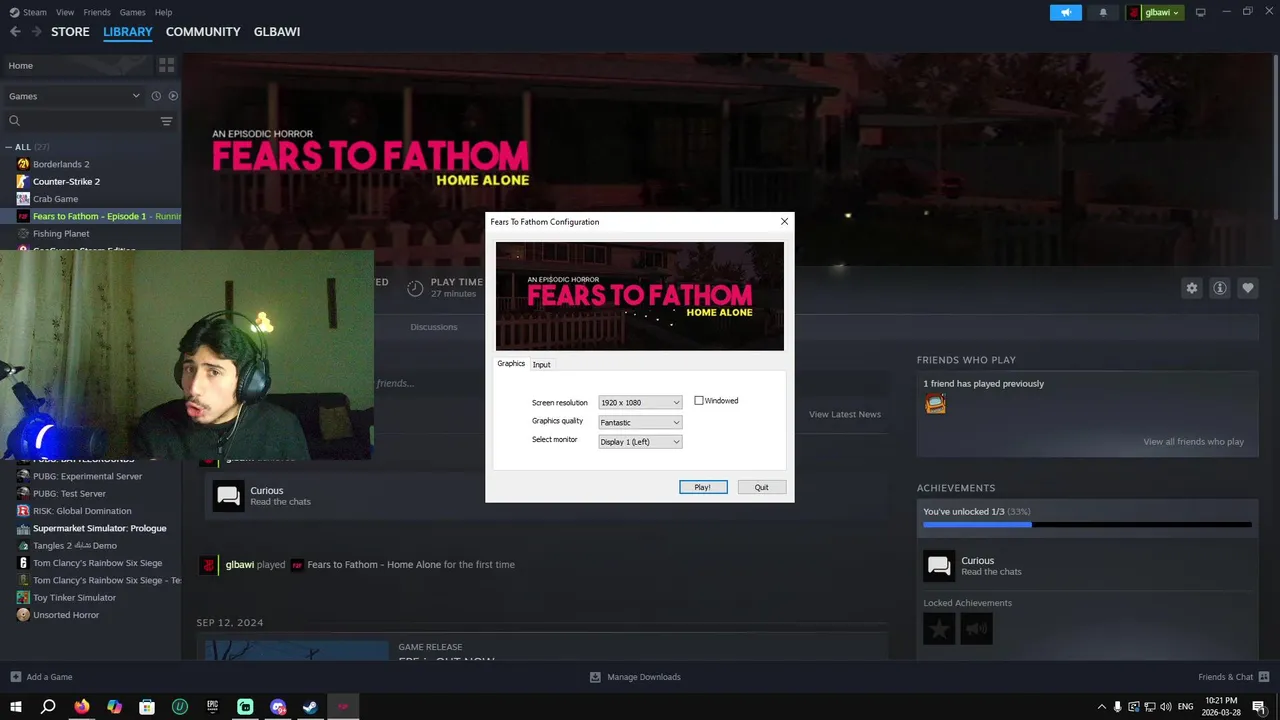Show hidden system tray icons
Viewport: 1280px width, 720px height.
[1102, 706]
